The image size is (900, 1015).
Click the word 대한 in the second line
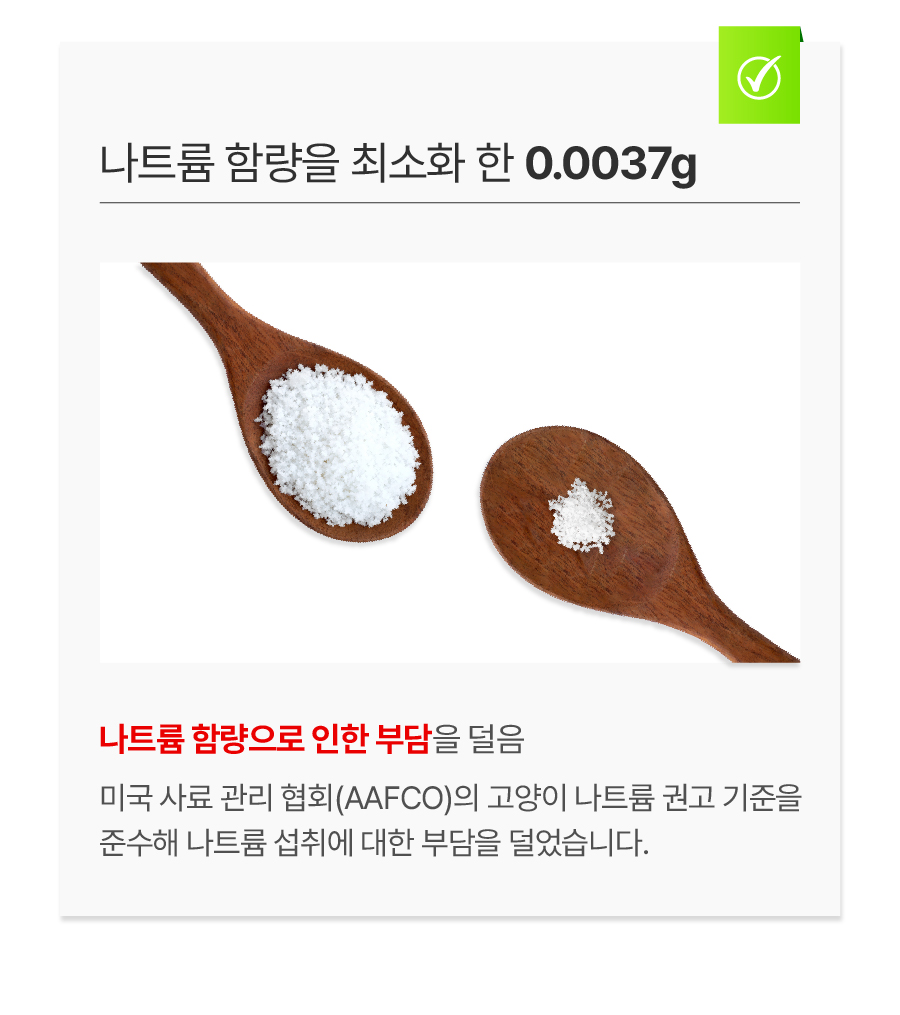click(387, 842)
